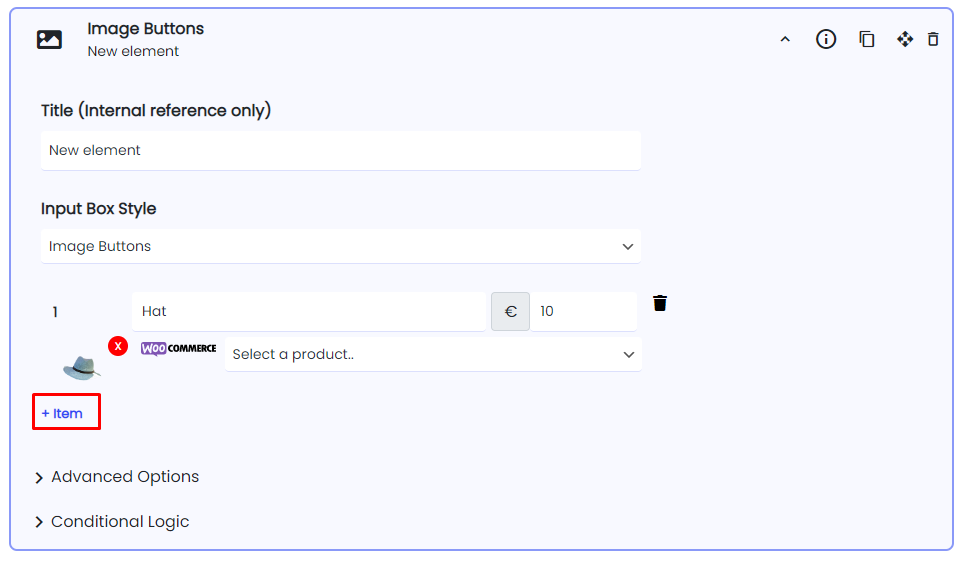Collapse the element with the up chevron
The height and width of the screenshot is (562, 967).
pos(785,39)
